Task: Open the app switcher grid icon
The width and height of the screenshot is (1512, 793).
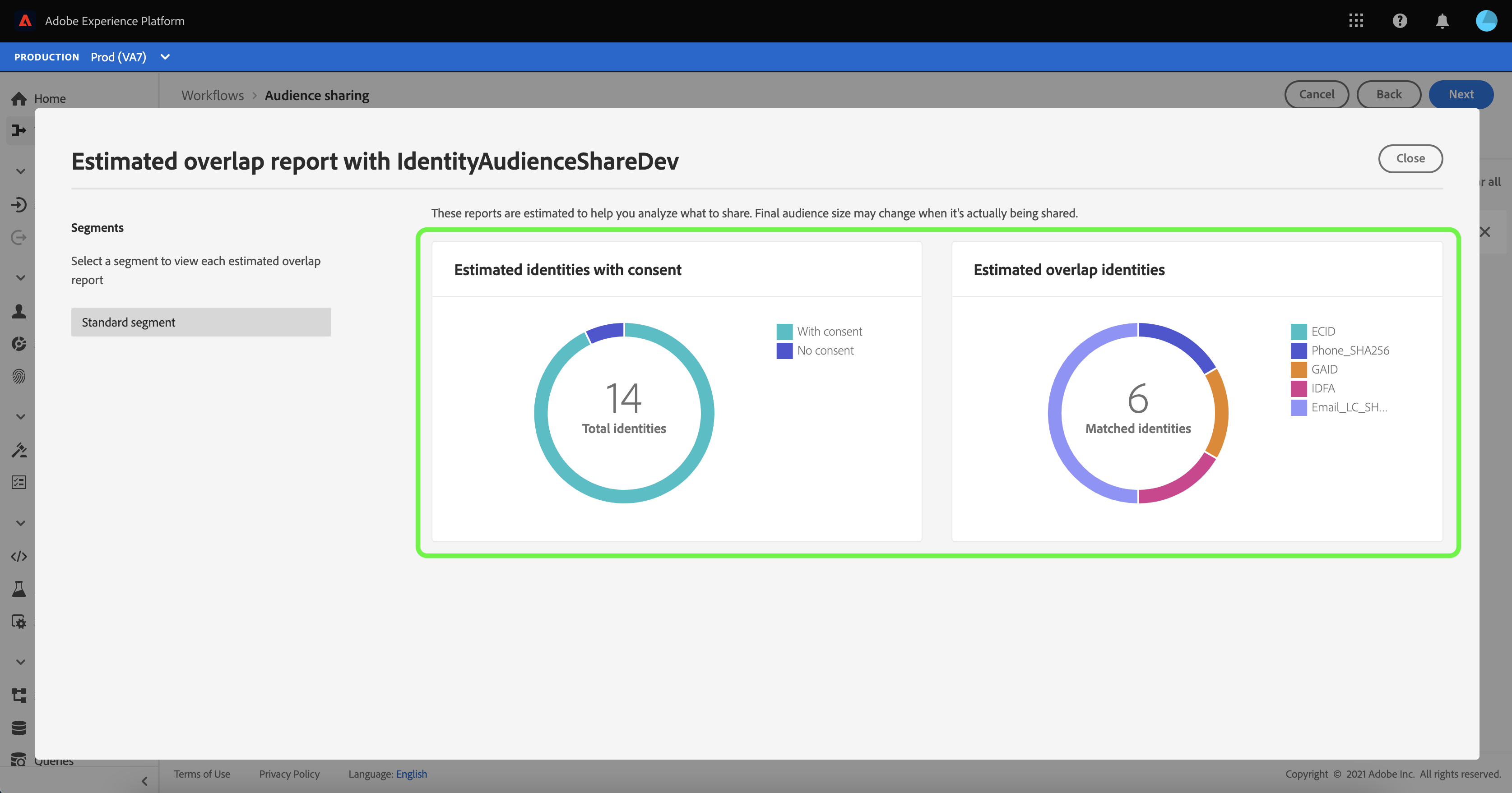Action: [1356, 21]
